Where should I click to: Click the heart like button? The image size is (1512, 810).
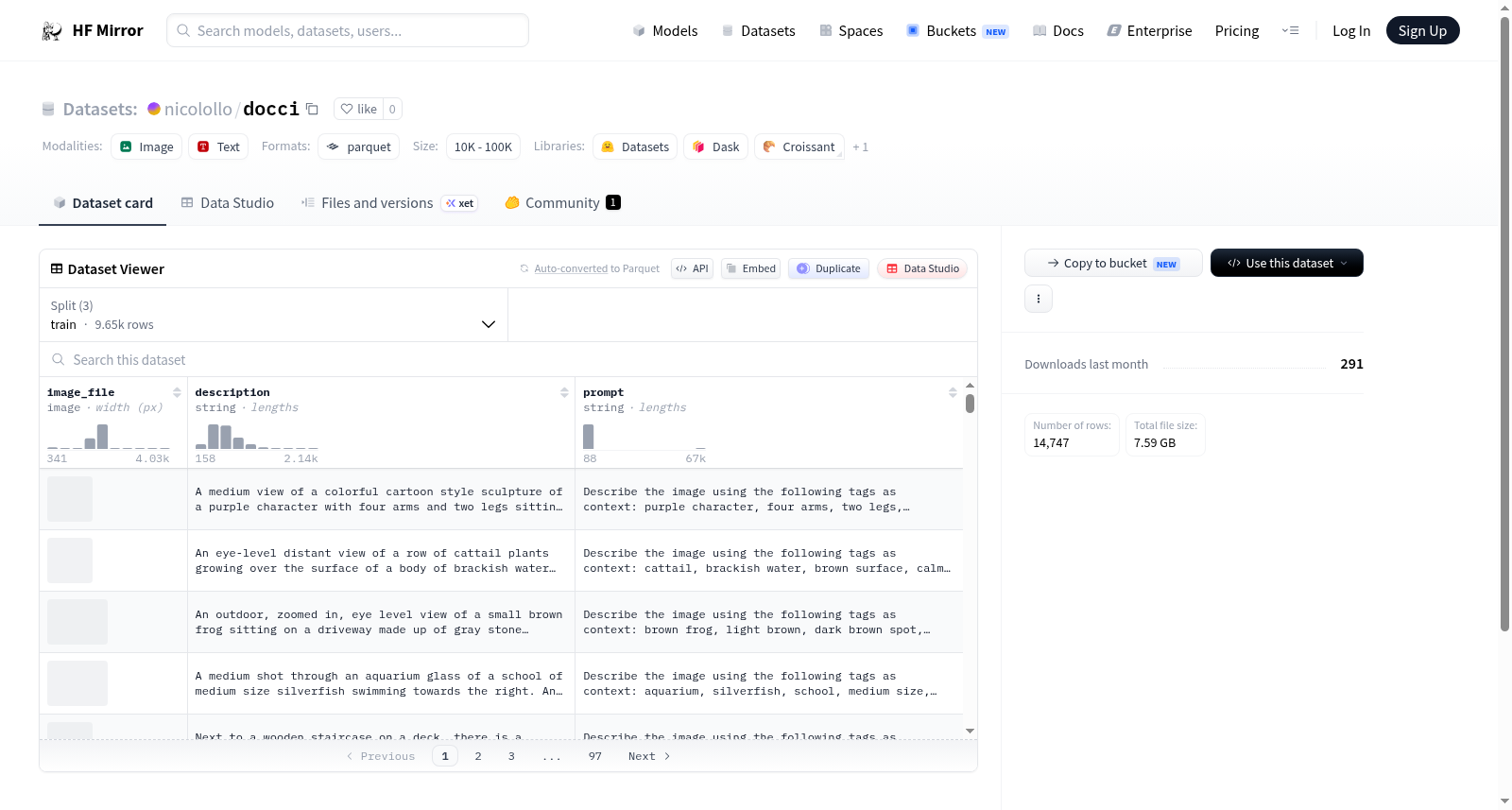[x=358, y=109]
